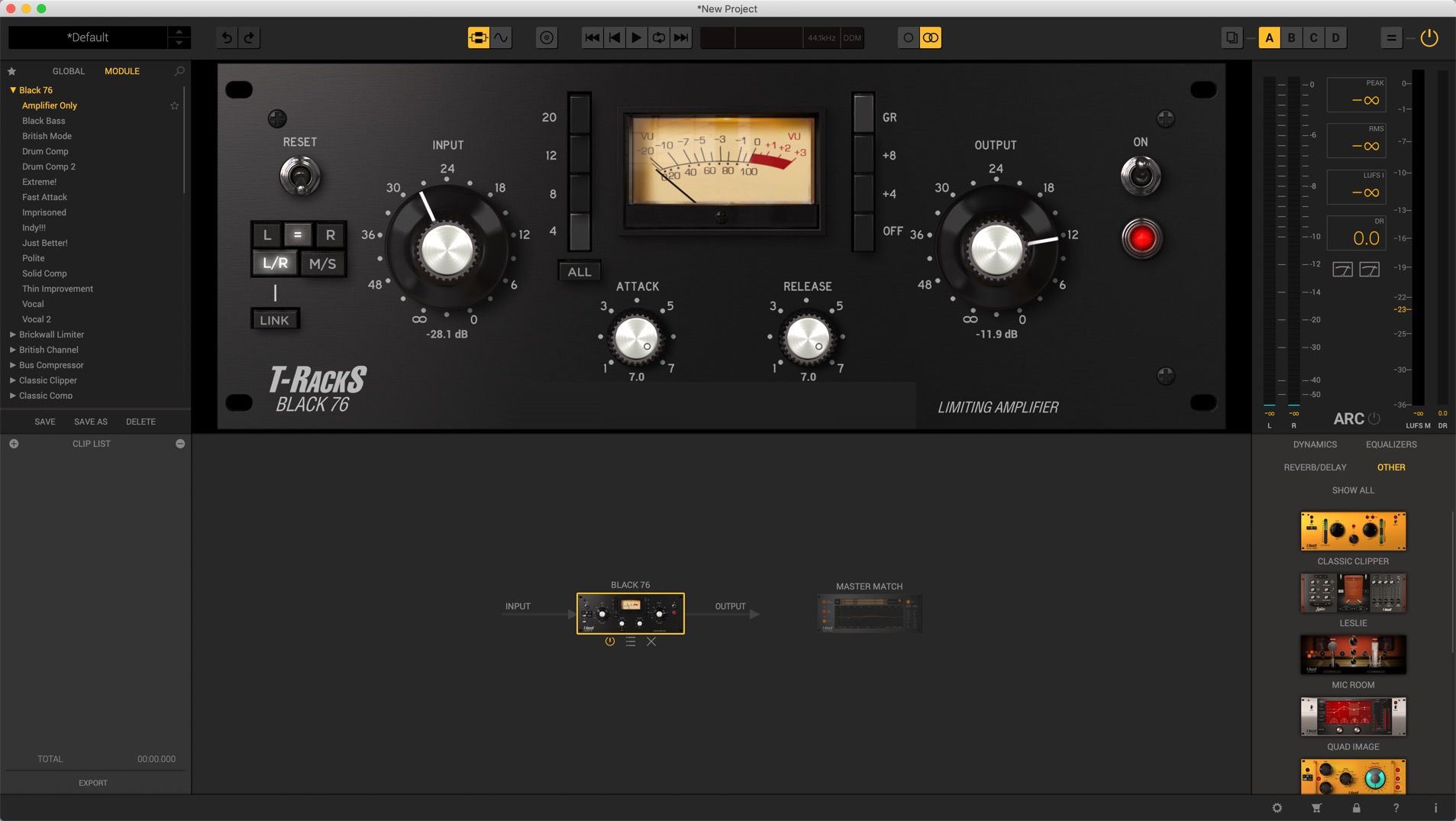Select the L channel button
This screenshot has height=821, width=1456.
click(267, 235)
